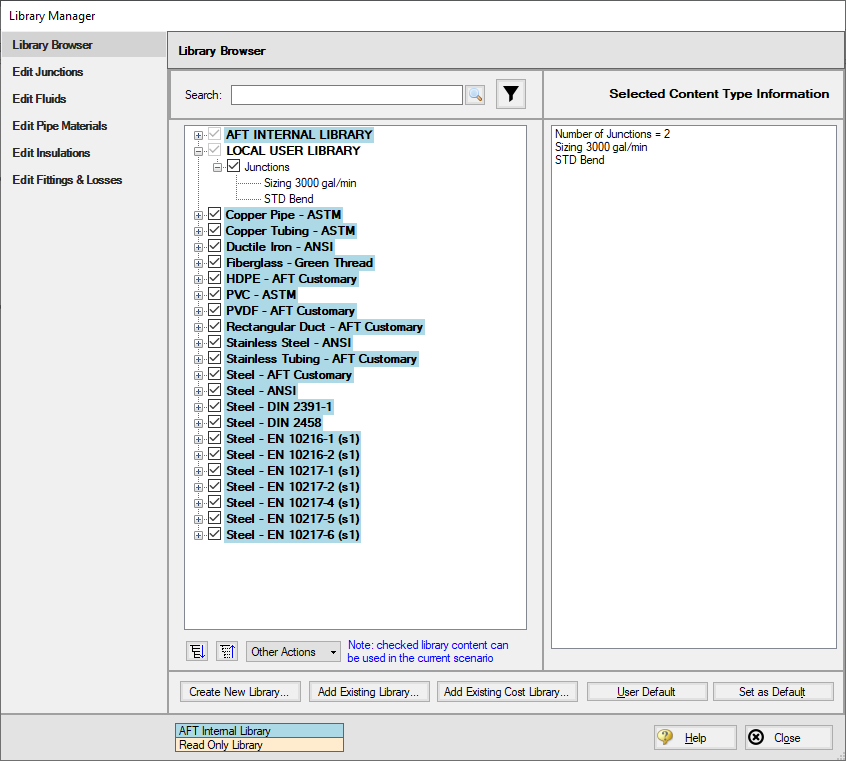This screenshot has width=846, height=761.
Task: Open the filter icon next to search
Action: coord(510,93)
